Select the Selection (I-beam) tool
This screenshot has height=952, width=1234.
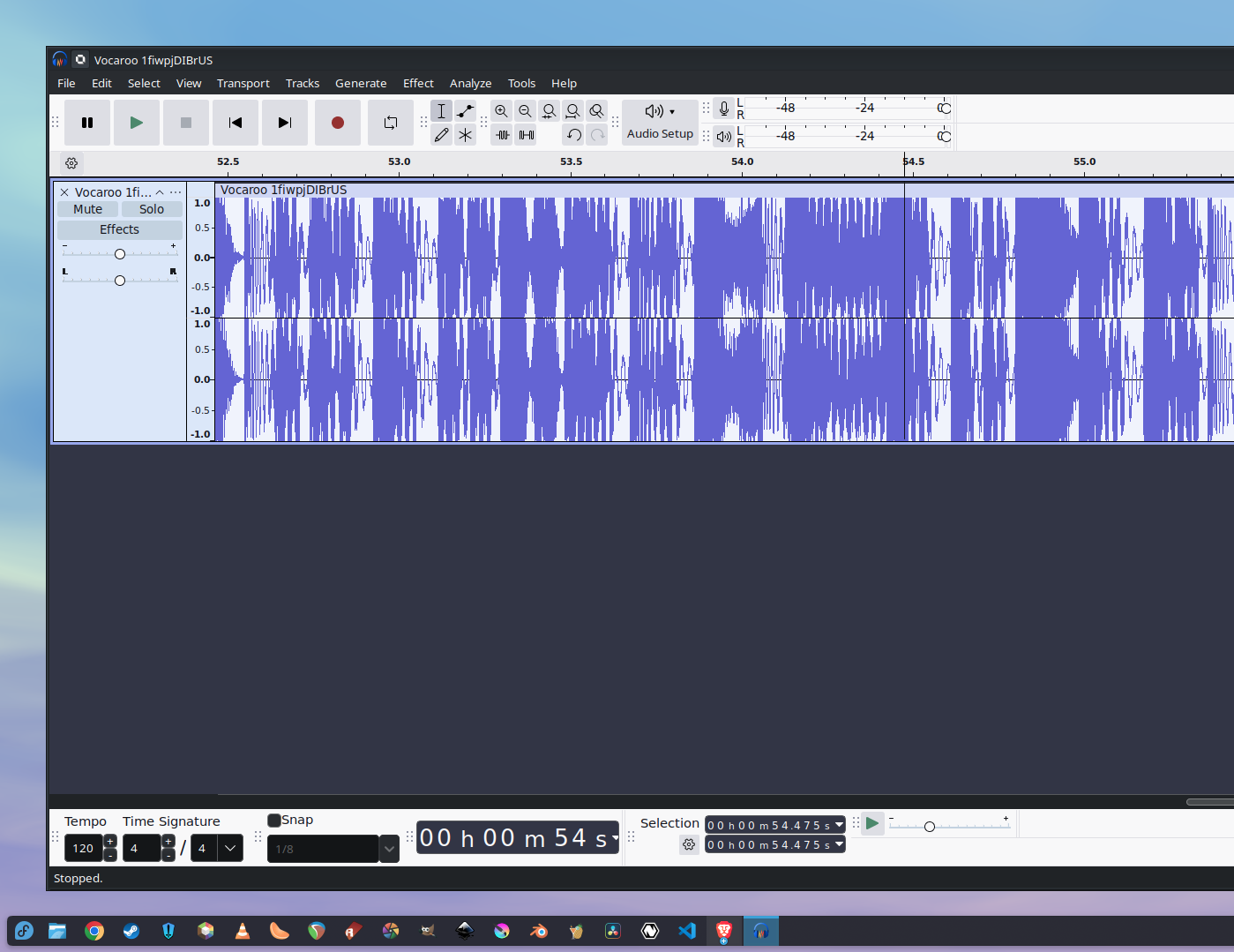coord(442,111)
